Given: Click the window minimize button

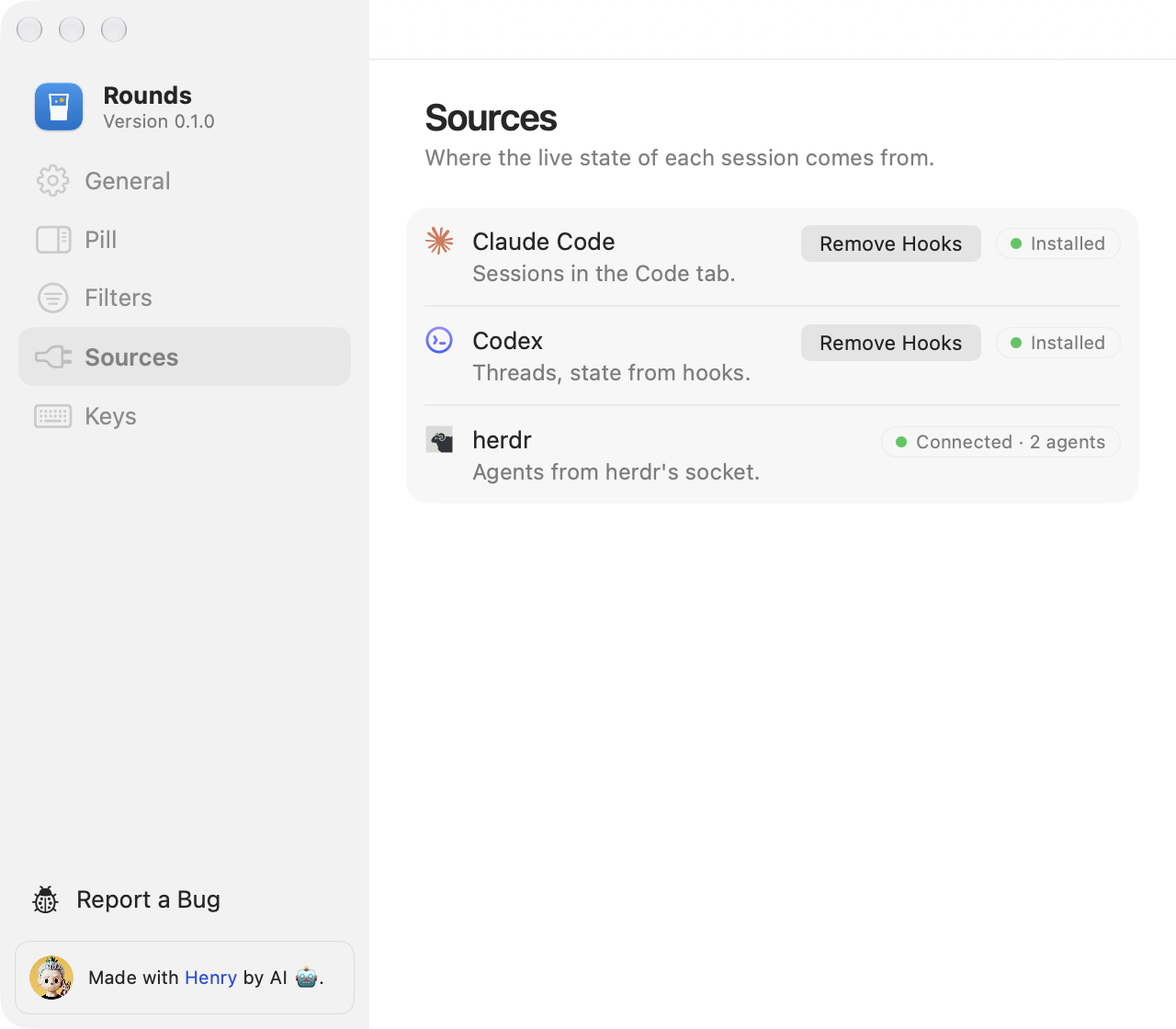Looking at the screenshot, I should pyautogui.click(x=72, y=29).
